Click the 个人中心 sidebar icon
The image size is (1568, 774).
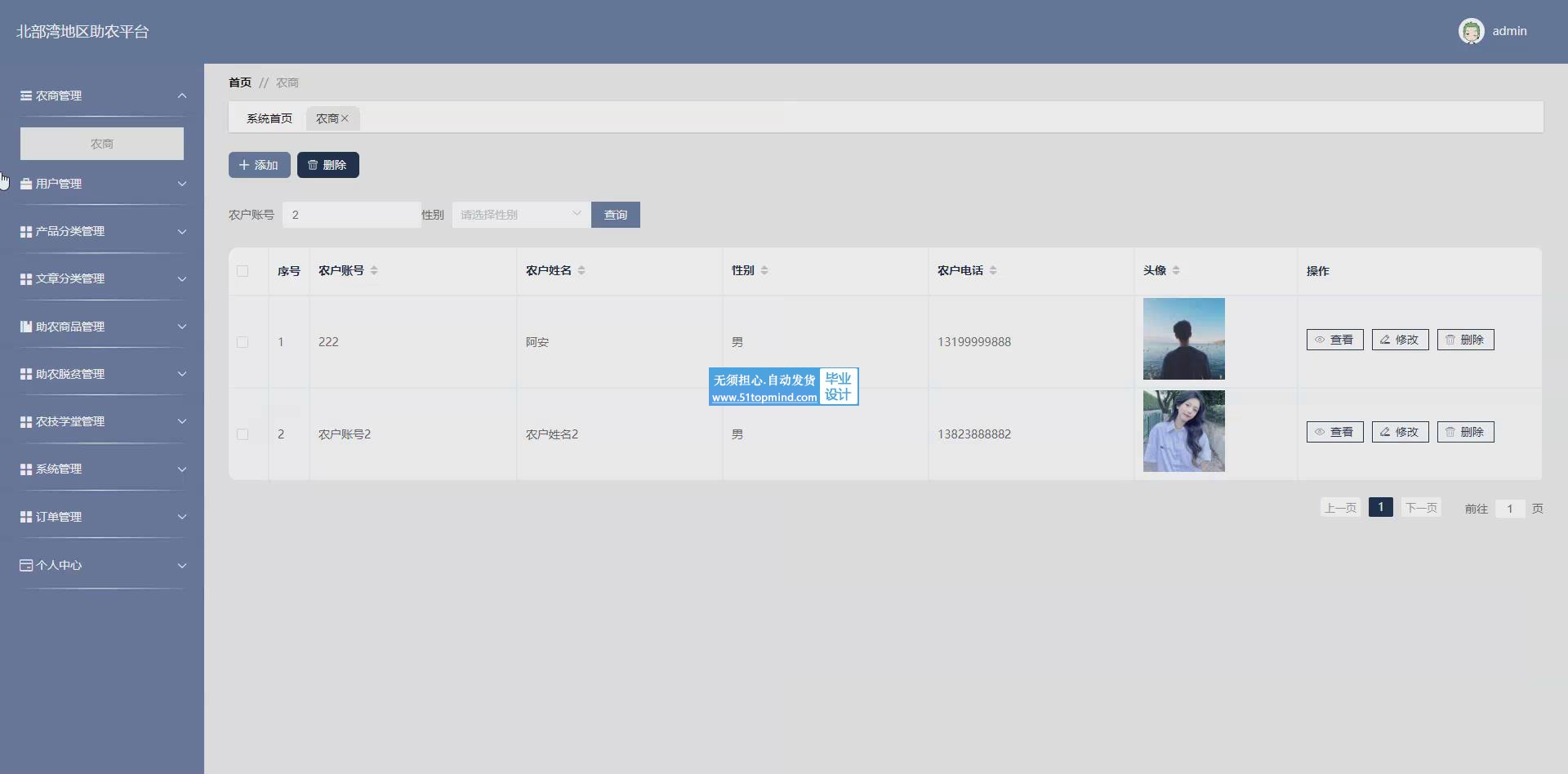[x=26, y=565]
